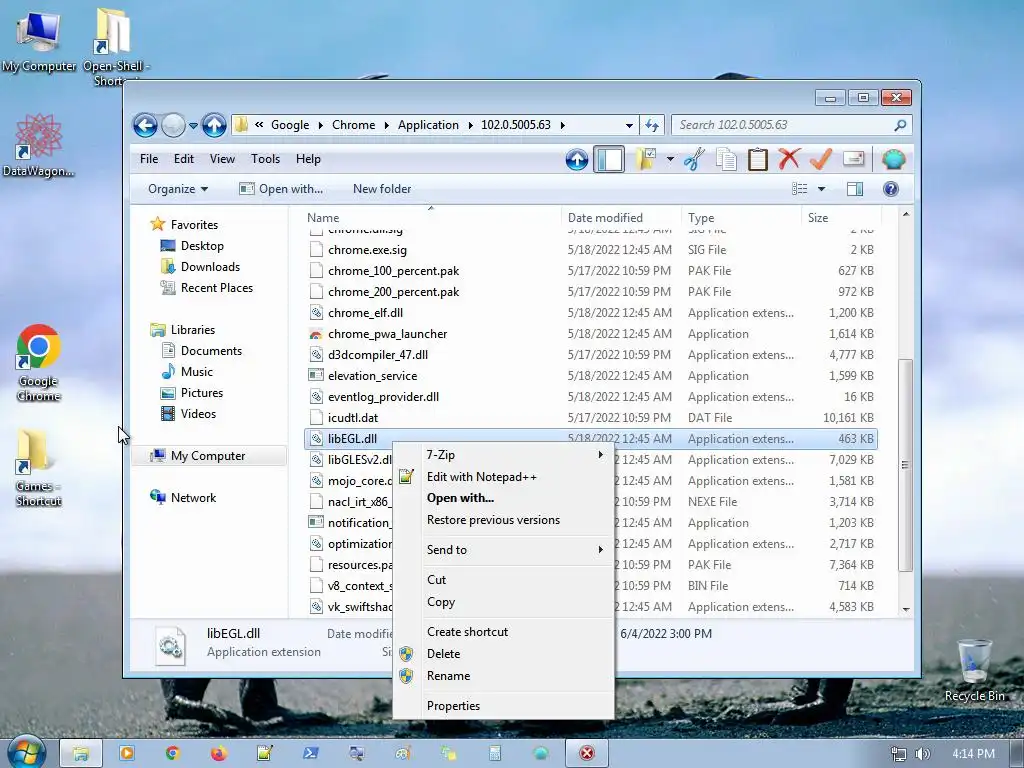Click the red X Delete toolbar icon

click(789, 159)
